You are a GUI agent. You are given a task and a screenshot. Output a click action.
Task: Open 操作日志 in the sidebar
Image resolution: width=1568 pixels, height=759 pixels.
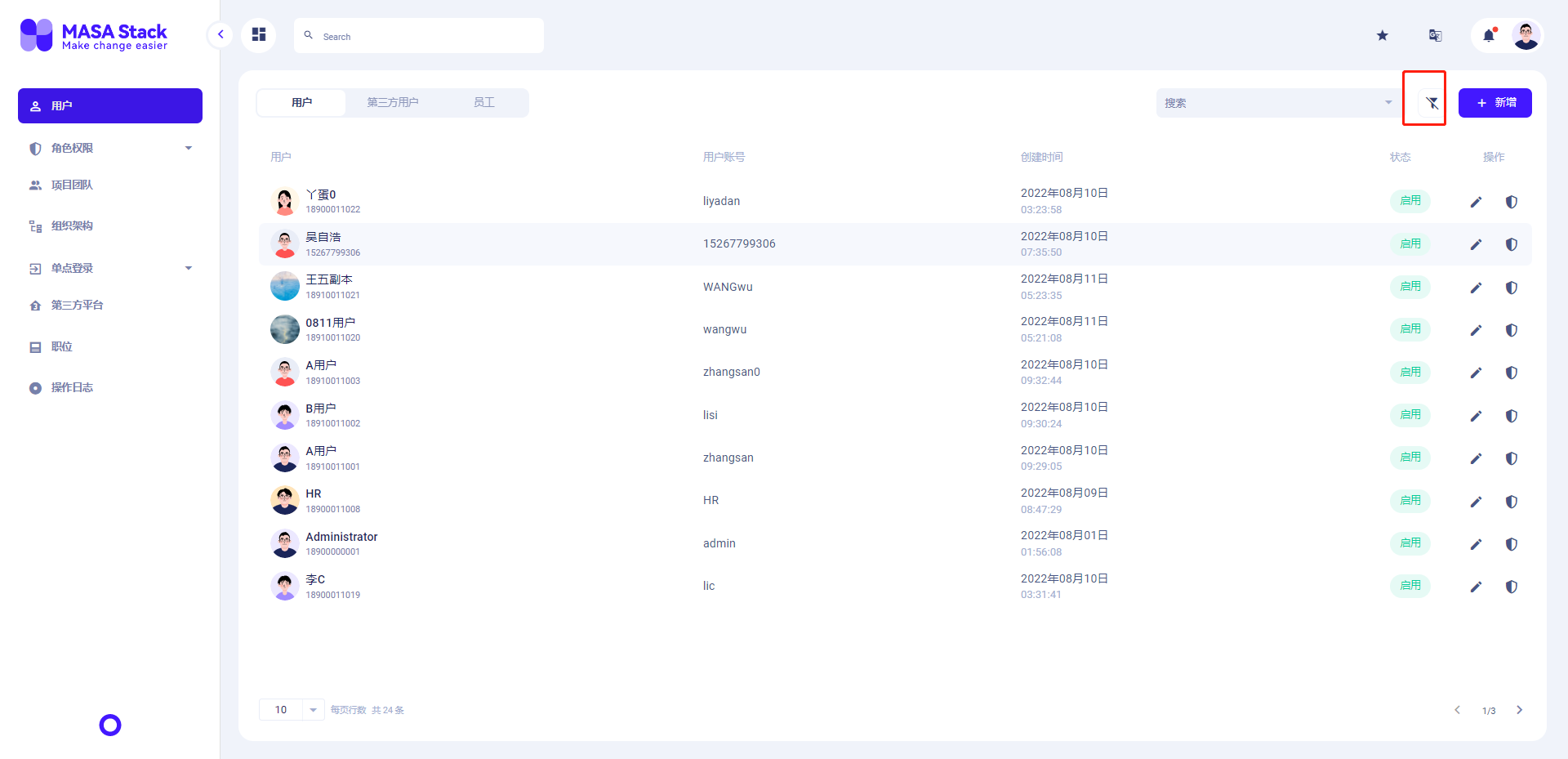click(x=110, y=388)
